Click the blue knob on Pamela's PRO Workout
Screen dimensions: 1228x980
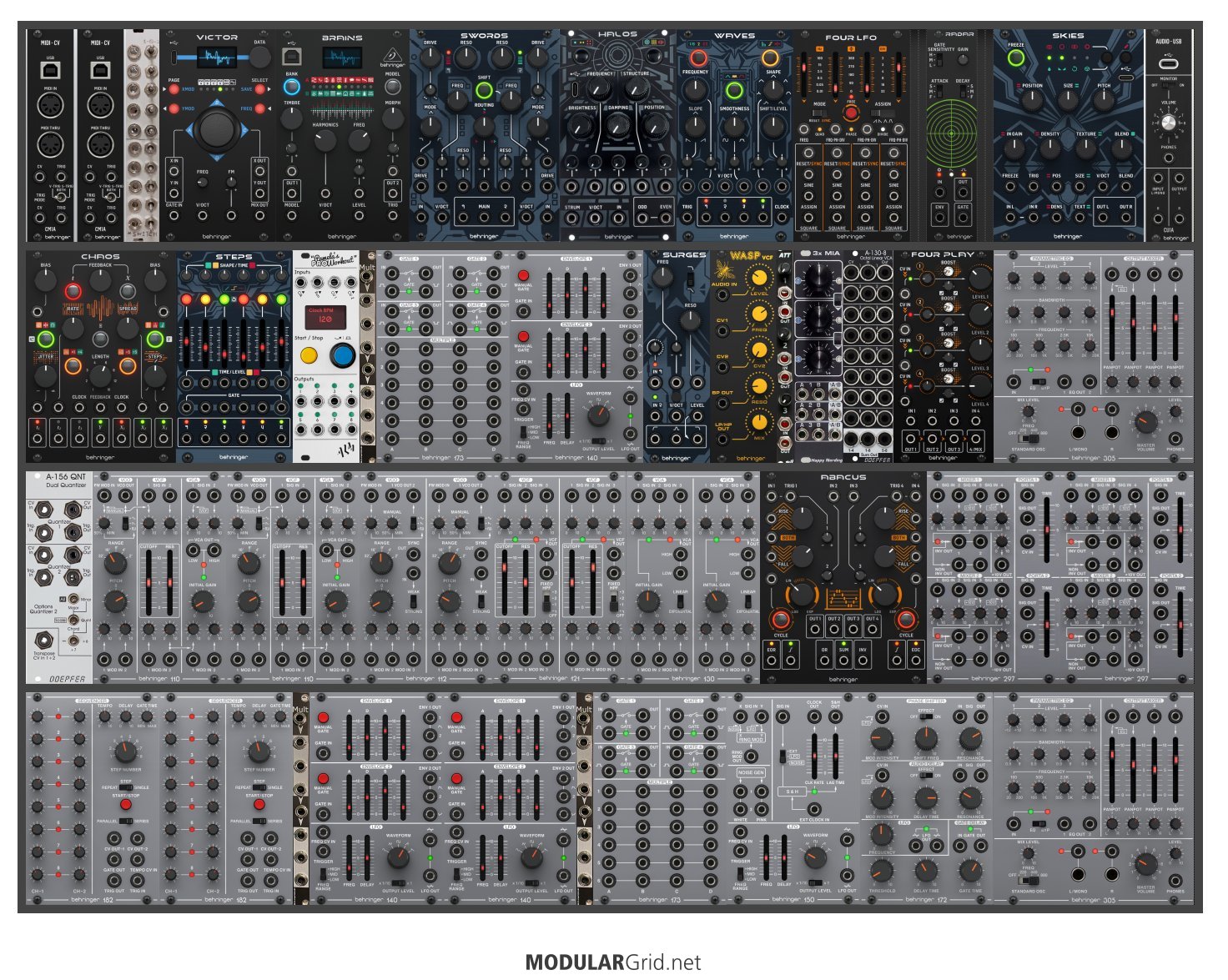click(x=341, y=355)
